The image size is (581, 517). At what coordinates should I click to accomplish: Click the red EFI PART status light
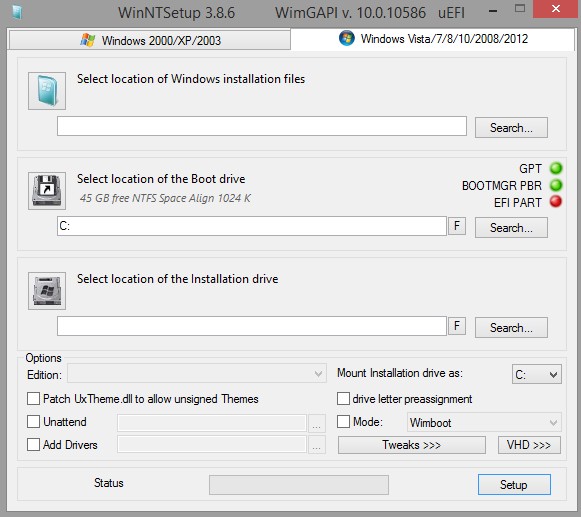pyautogui.click(x=556, y=202)
